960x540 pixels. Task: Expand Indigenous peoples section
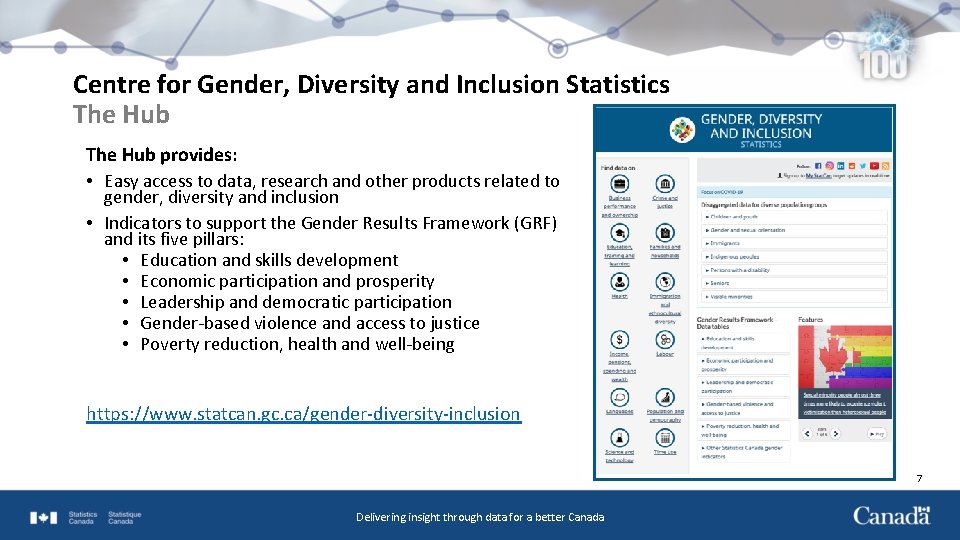(793, 257)
